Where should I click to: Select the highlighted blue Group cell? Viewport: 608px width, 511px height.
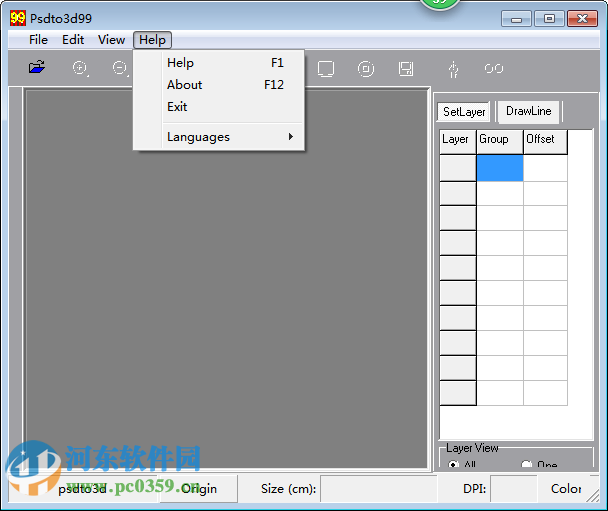coord(500,168)
